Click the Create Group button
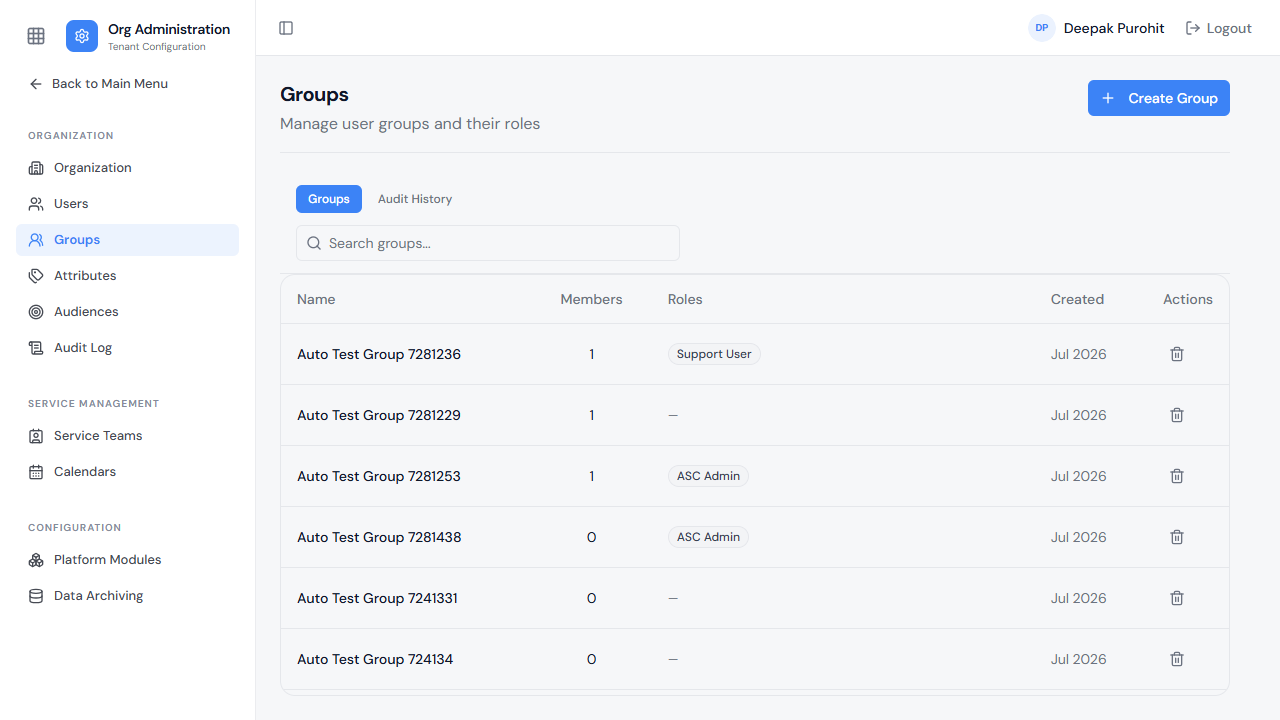The width and height of the screenshot is (1280, 720). [x=1159, y=98]
